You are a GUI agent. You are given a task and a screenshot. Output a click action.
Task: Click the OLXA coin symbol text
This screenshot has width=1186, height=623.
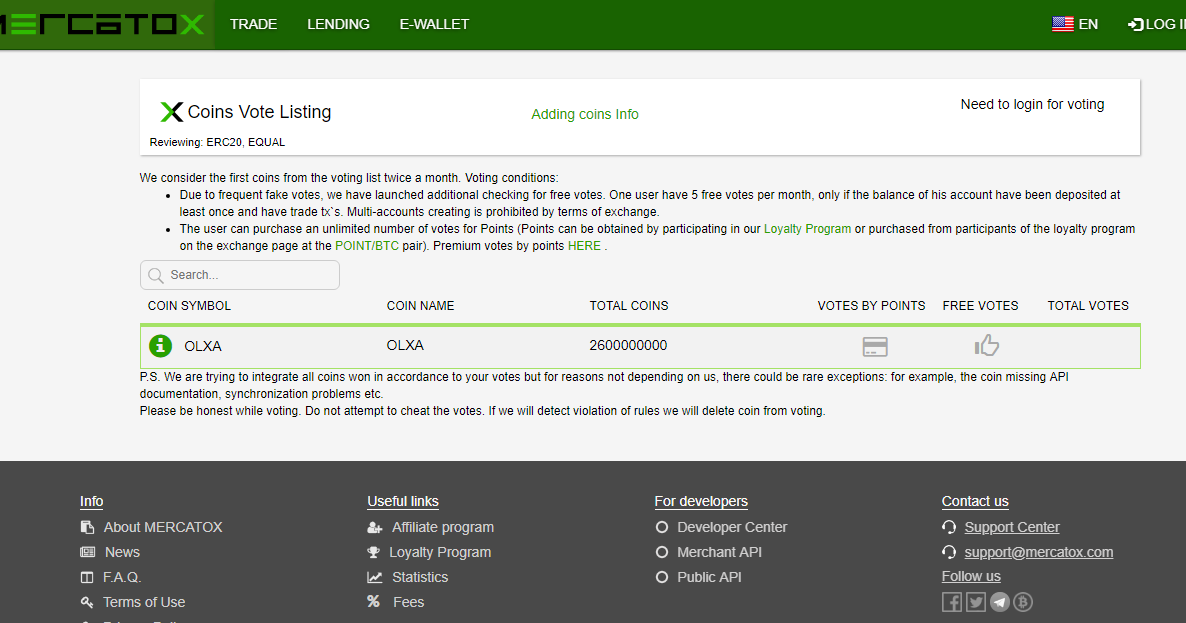[203, 346]
